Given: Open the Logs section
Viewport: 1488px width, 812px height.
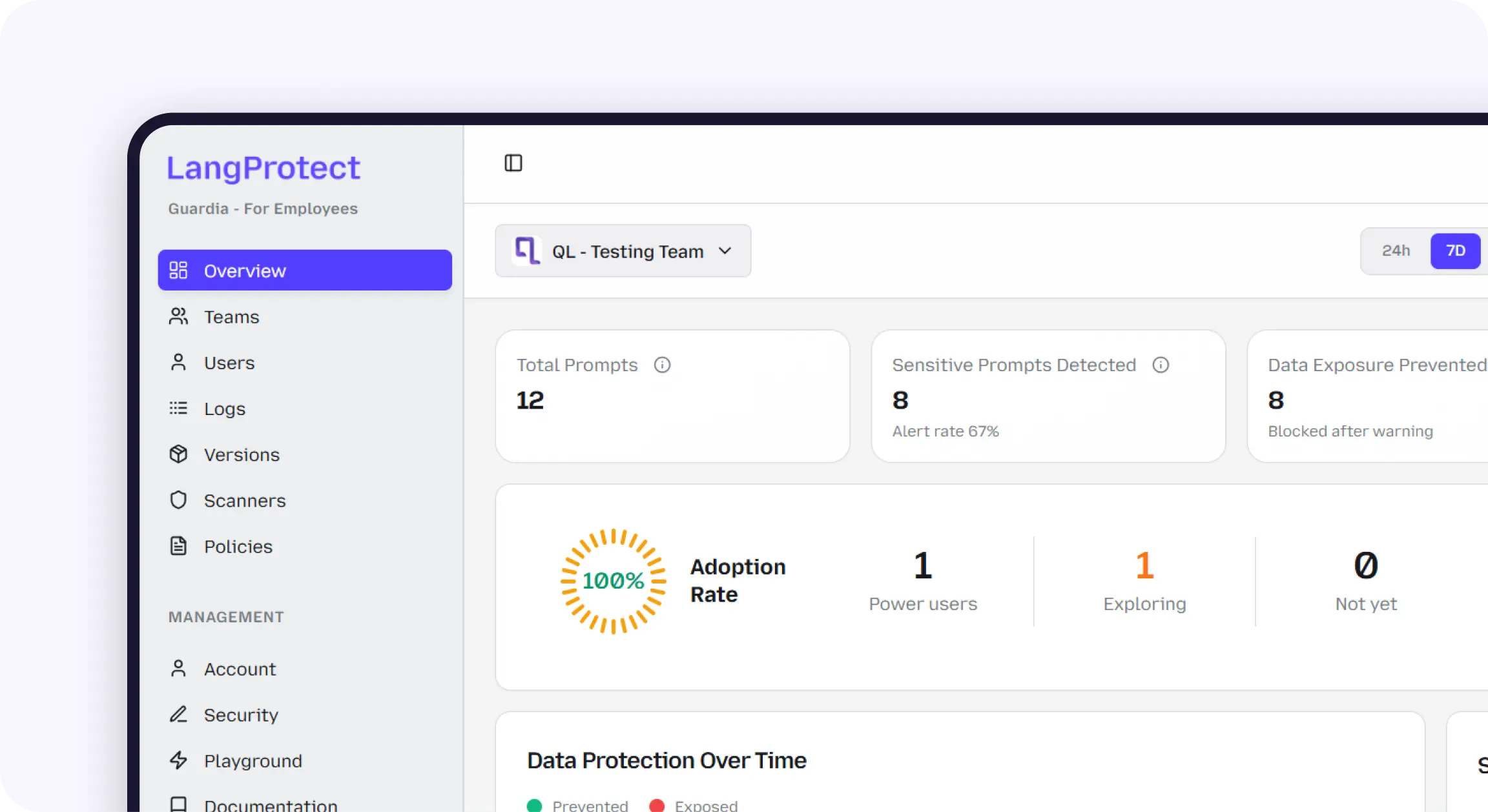Looking at the screenshot, I should (x=224, y=409).
